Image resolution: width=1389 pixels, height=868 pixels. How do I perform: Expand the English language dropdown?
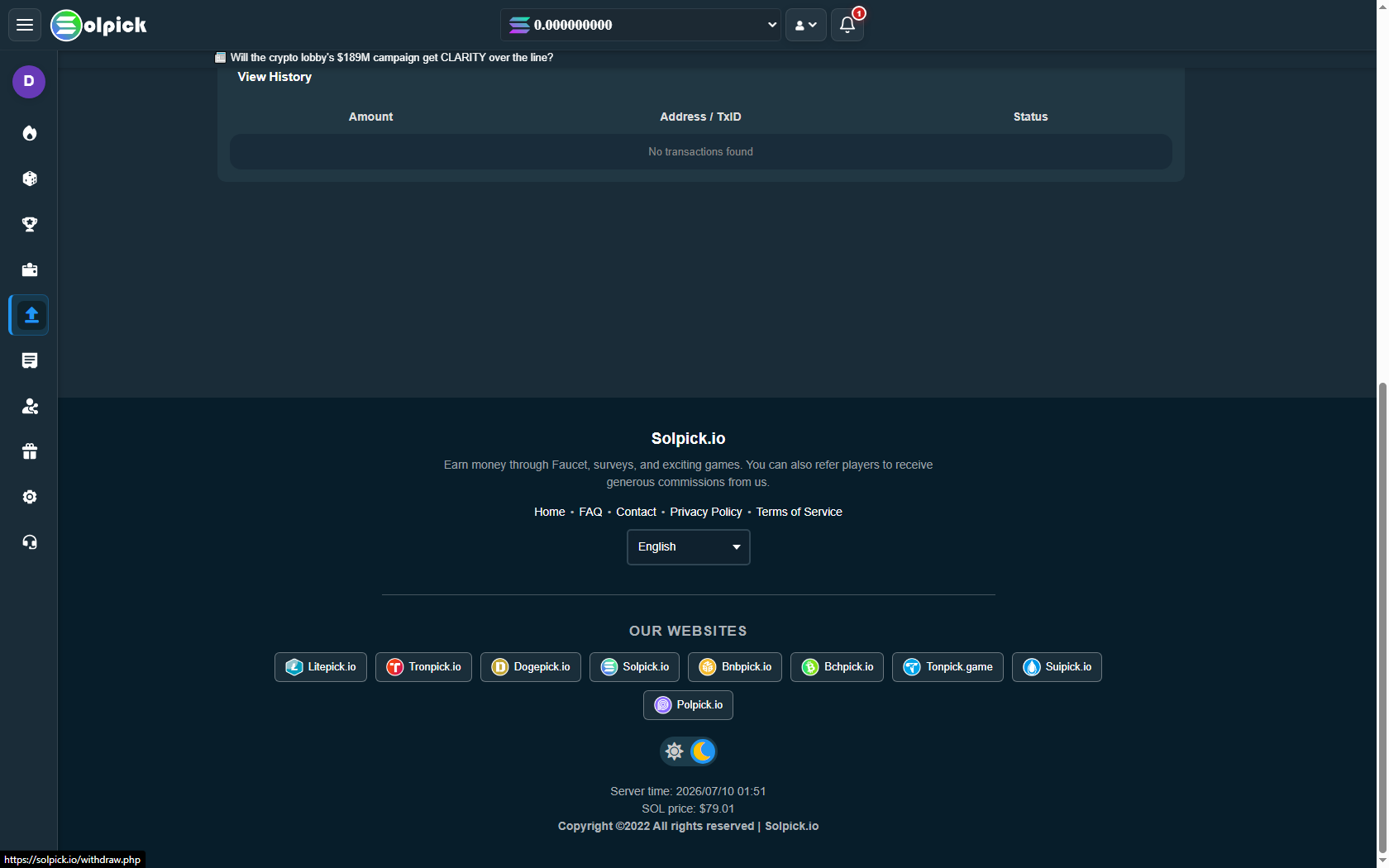click(x=689, y=547)
